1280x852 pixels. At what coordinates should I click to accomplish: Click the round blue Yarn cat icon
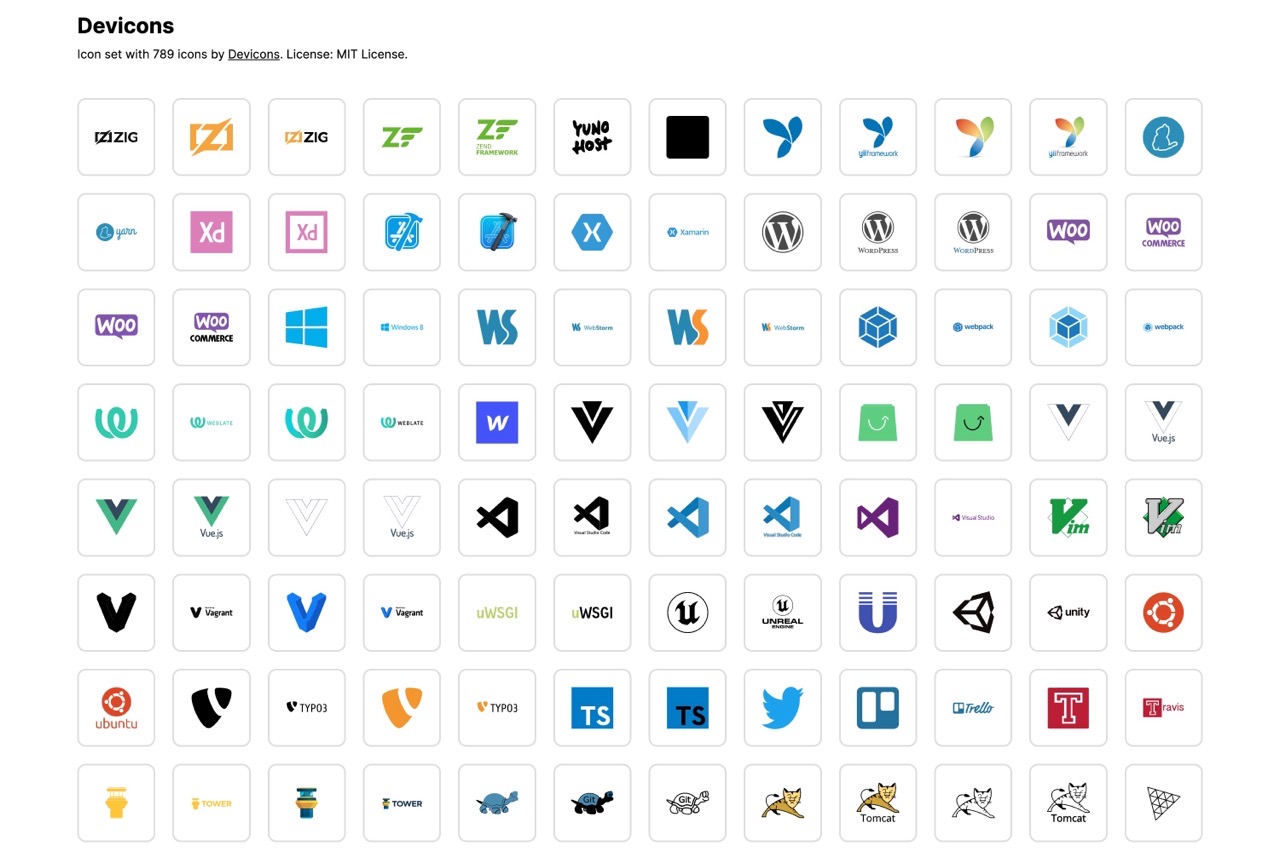point(1164,137)
